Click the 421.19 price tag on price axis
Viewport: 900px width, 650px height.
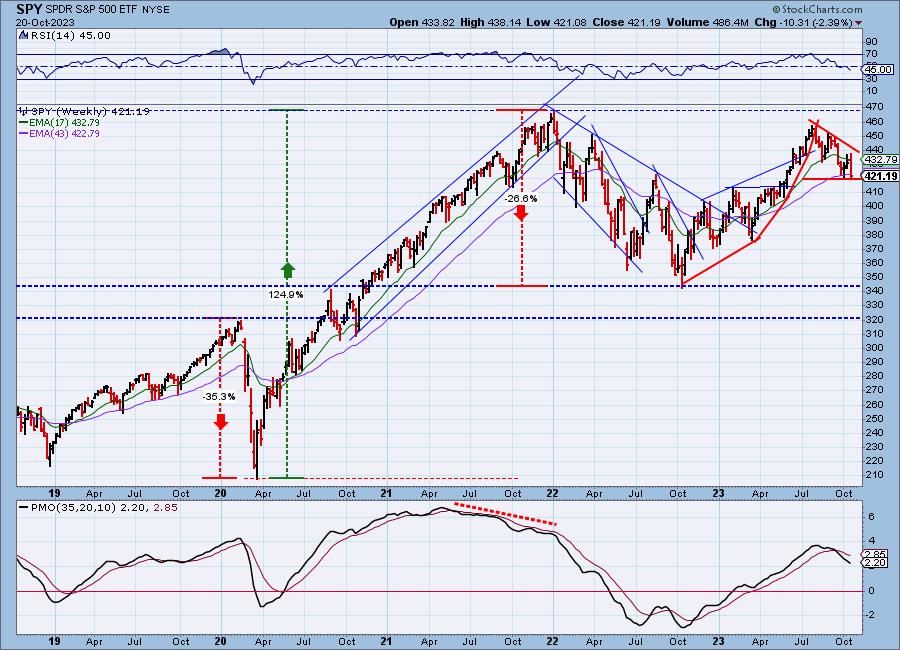coord(880,176)
